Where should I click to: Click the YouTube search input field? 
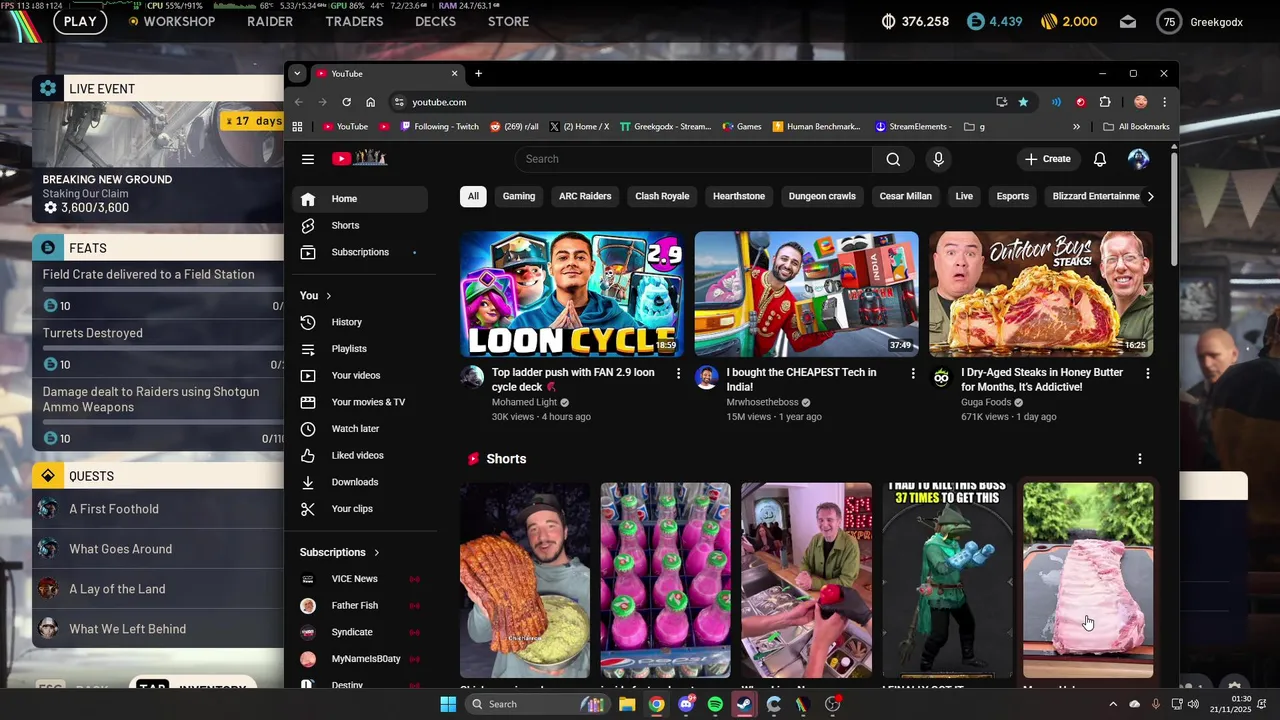click(x=693, y=159)
